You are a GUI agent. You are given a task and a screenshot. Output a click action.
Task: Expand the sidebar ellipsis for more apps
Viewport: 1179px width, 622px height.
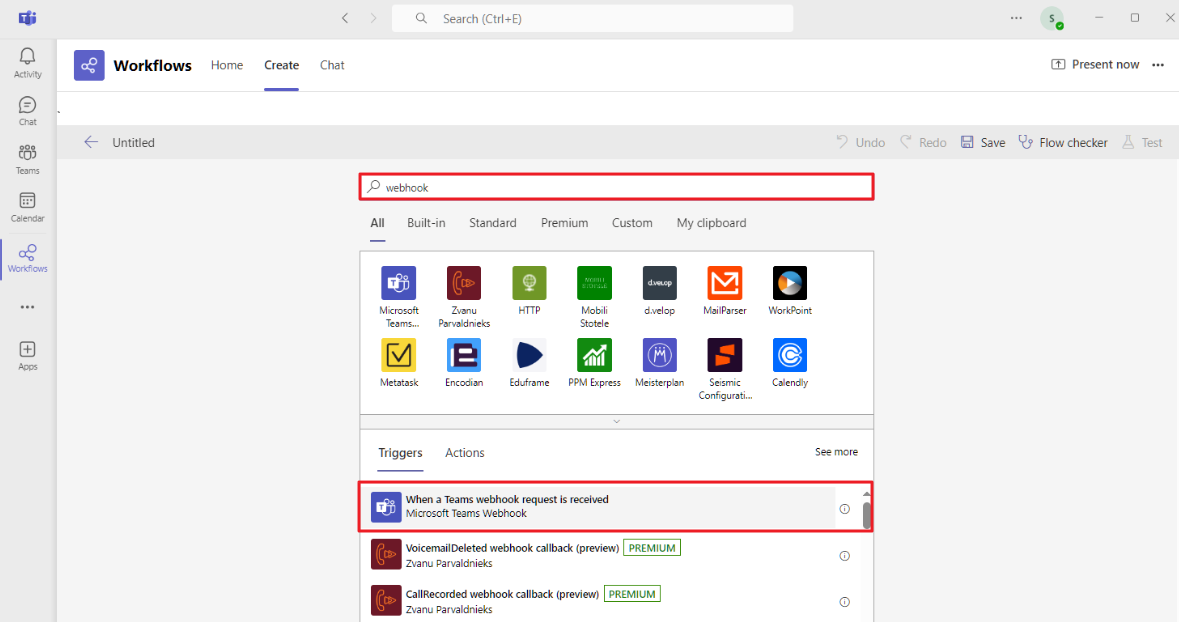27,307
